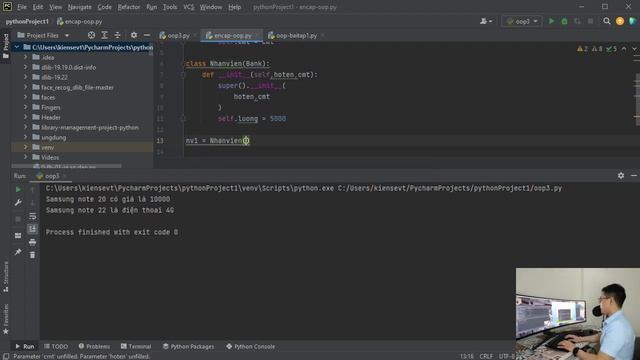Click the Run tool window button
This screenshot has width=640, height=360.
point(25,346)
